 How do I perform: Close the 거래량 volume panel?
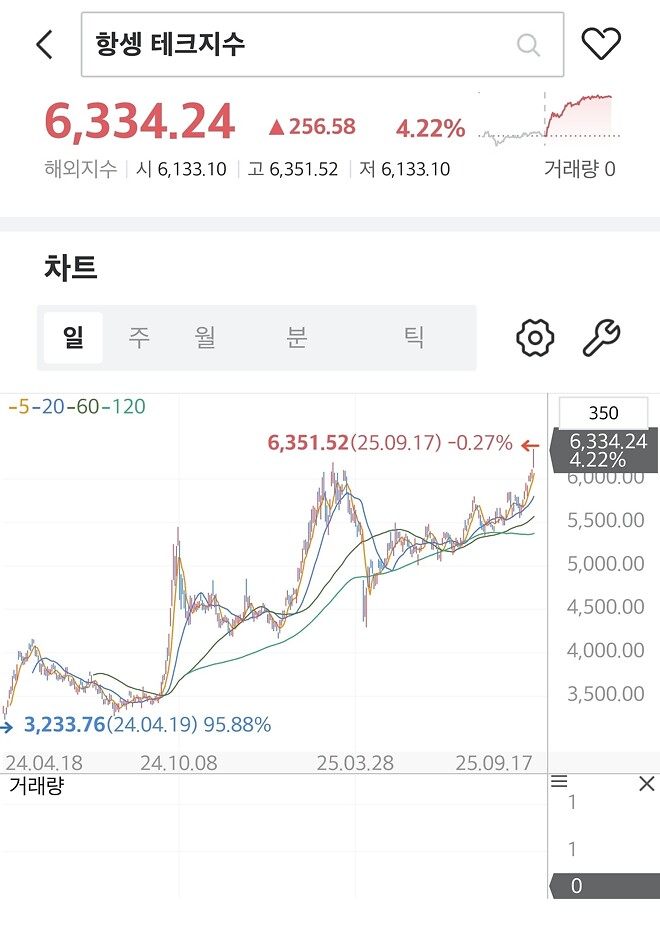pos(646,784)
